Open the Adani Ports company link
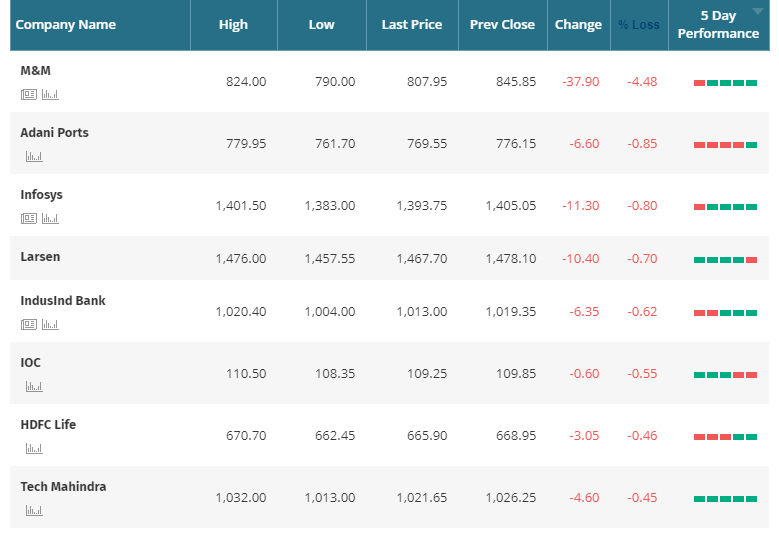 point(54,133)
